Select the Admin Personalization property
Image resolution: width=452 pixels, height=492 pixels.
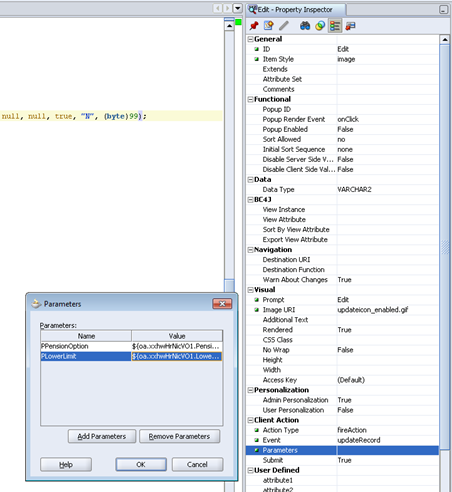[295, 400]
